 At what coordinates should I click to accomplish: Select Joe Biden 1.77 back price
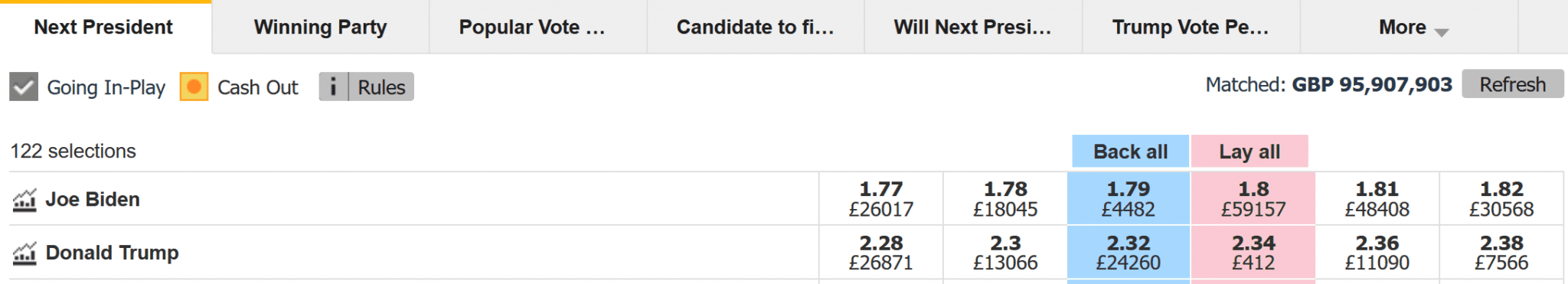click(x=881, y=199)
